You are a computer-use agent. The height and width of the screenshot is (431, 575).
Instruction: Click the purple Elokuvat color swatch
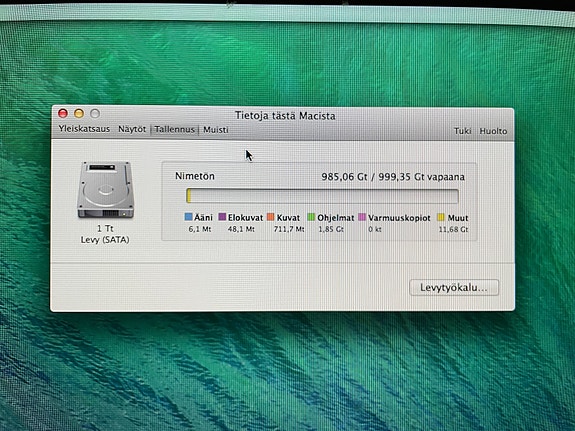(x=222, y=217)
